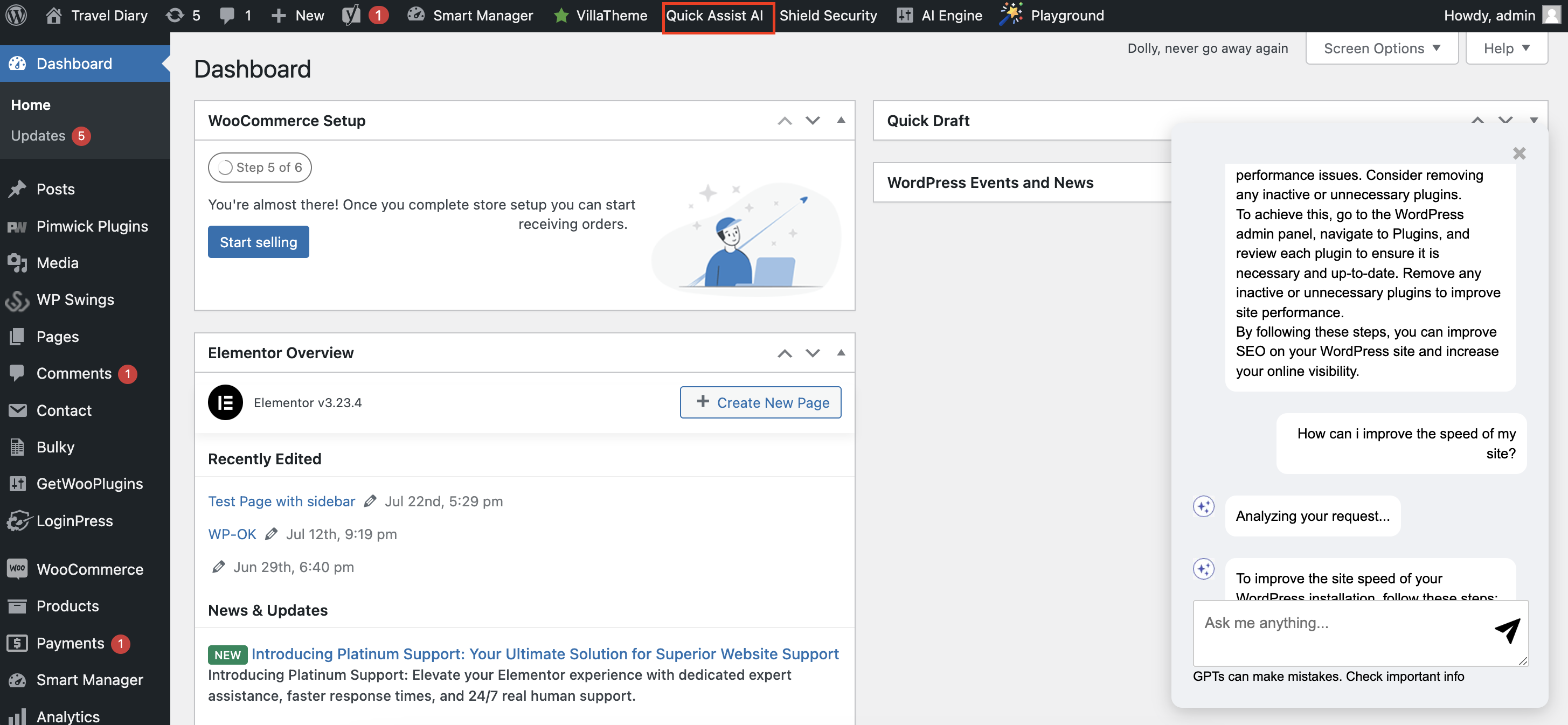
Task: Open Quick Assist AI in admin bar
Action: (x=714, y=15)
